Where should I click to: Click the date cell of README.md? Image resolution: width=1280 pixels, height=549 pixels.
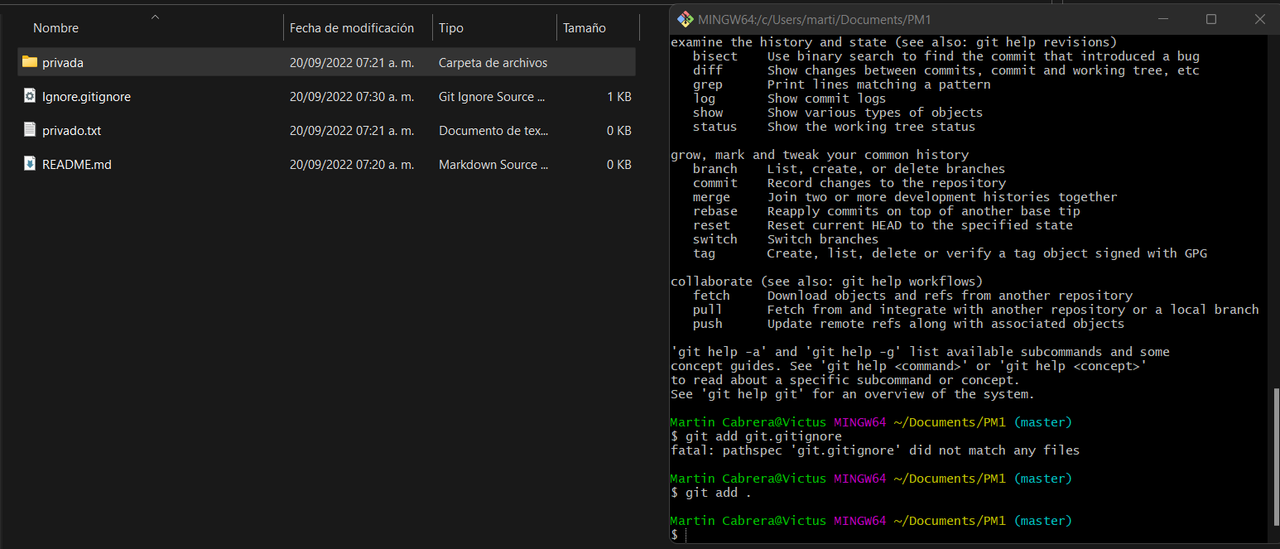352,165
